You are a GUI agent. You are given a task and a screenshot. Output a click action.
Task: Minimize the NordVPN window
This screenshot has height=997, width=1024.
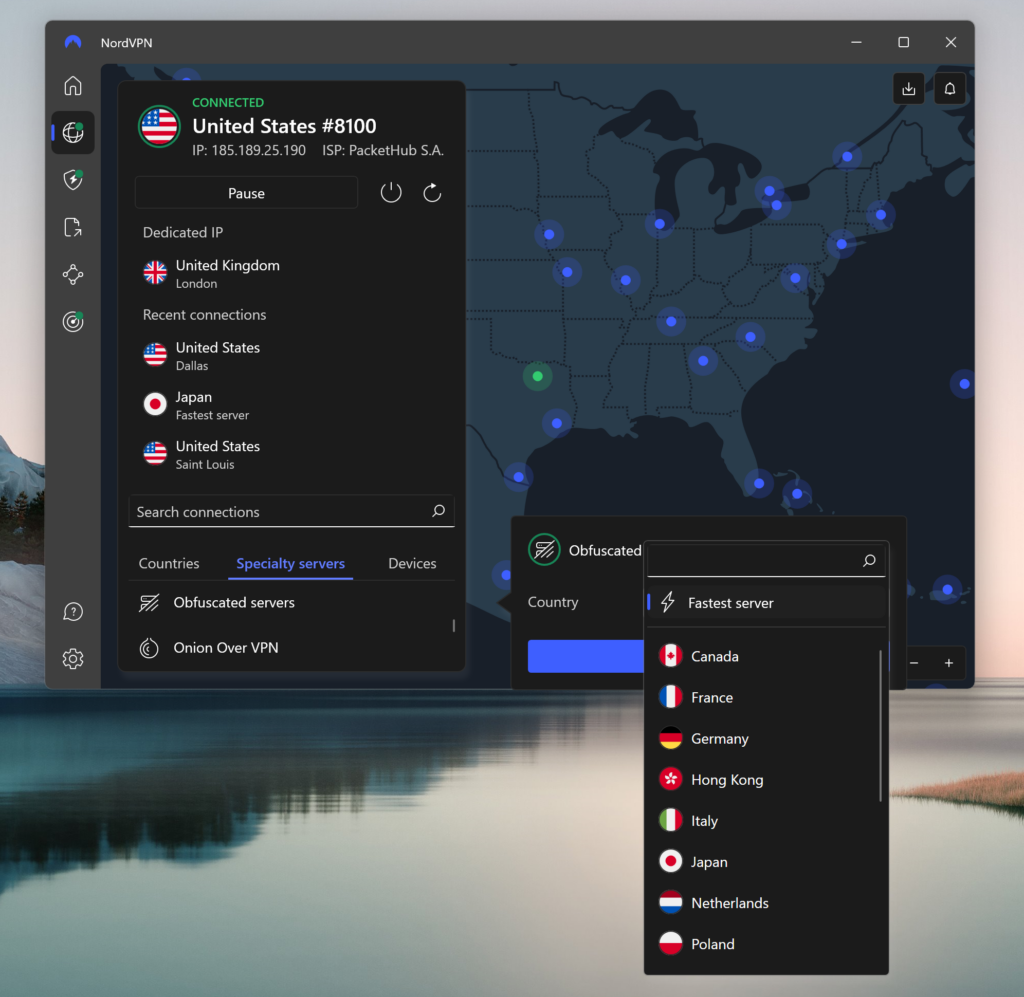point(856,42)
